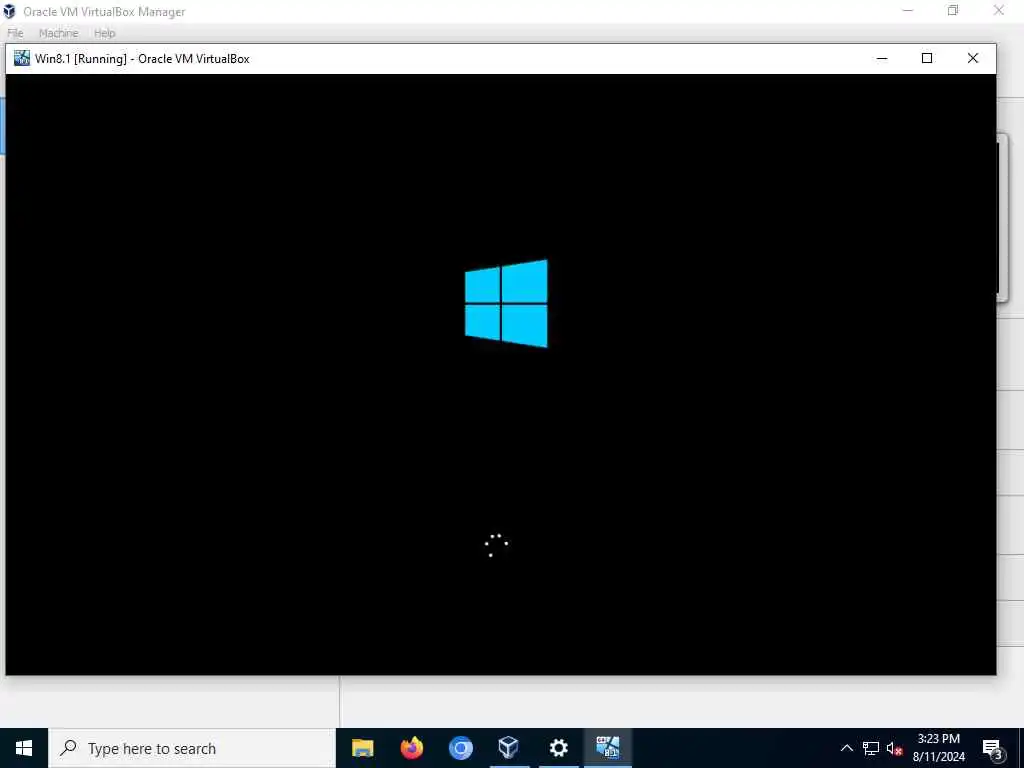The width and height of the screenshot is (1024, 768).
Task: Minimize the Win8.1 VM window
Action: pyautogui.click(x=882, y=58)
